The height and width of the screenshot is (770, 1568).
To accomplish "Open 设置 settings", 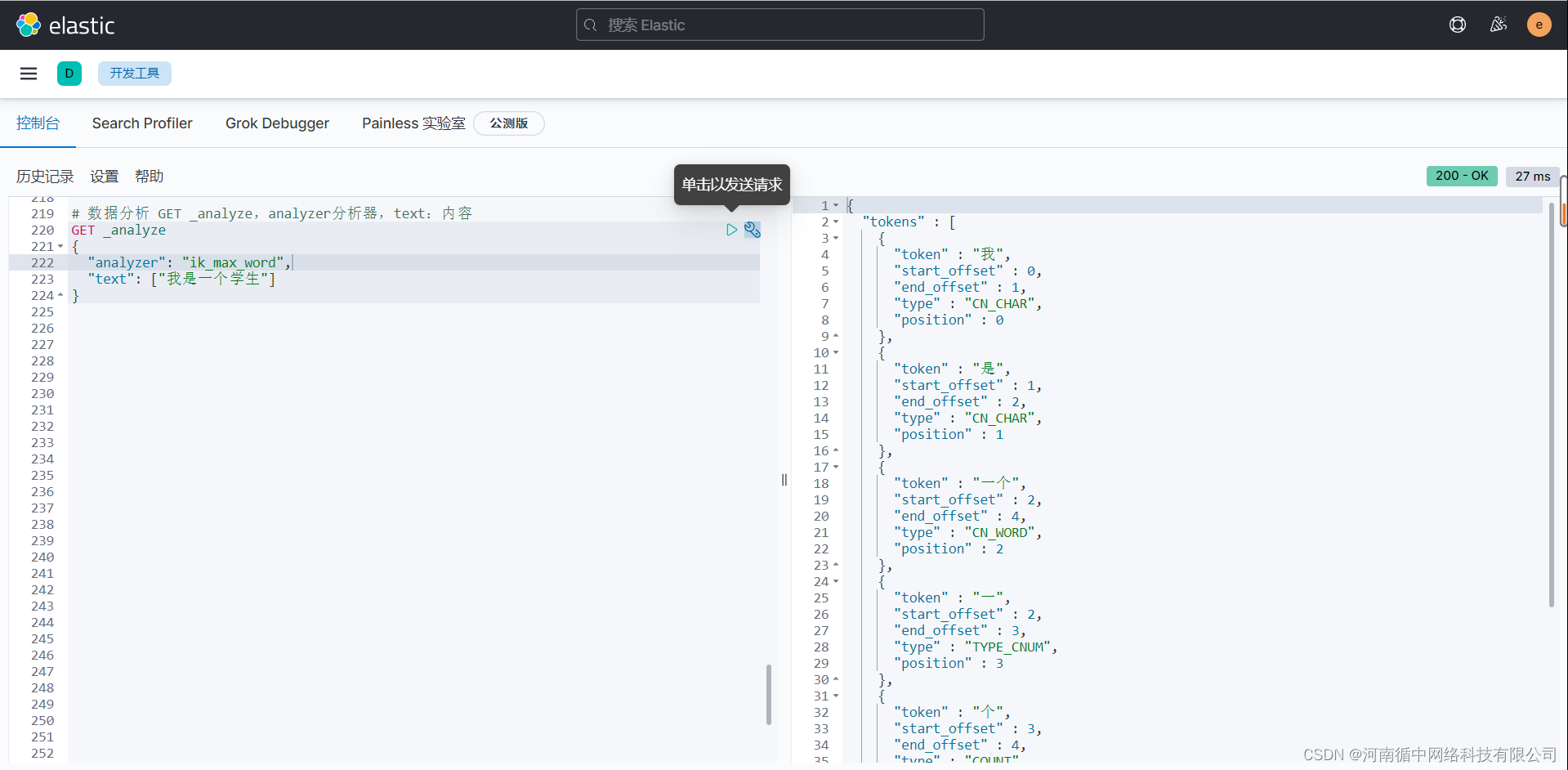I will tap(105, 177).
